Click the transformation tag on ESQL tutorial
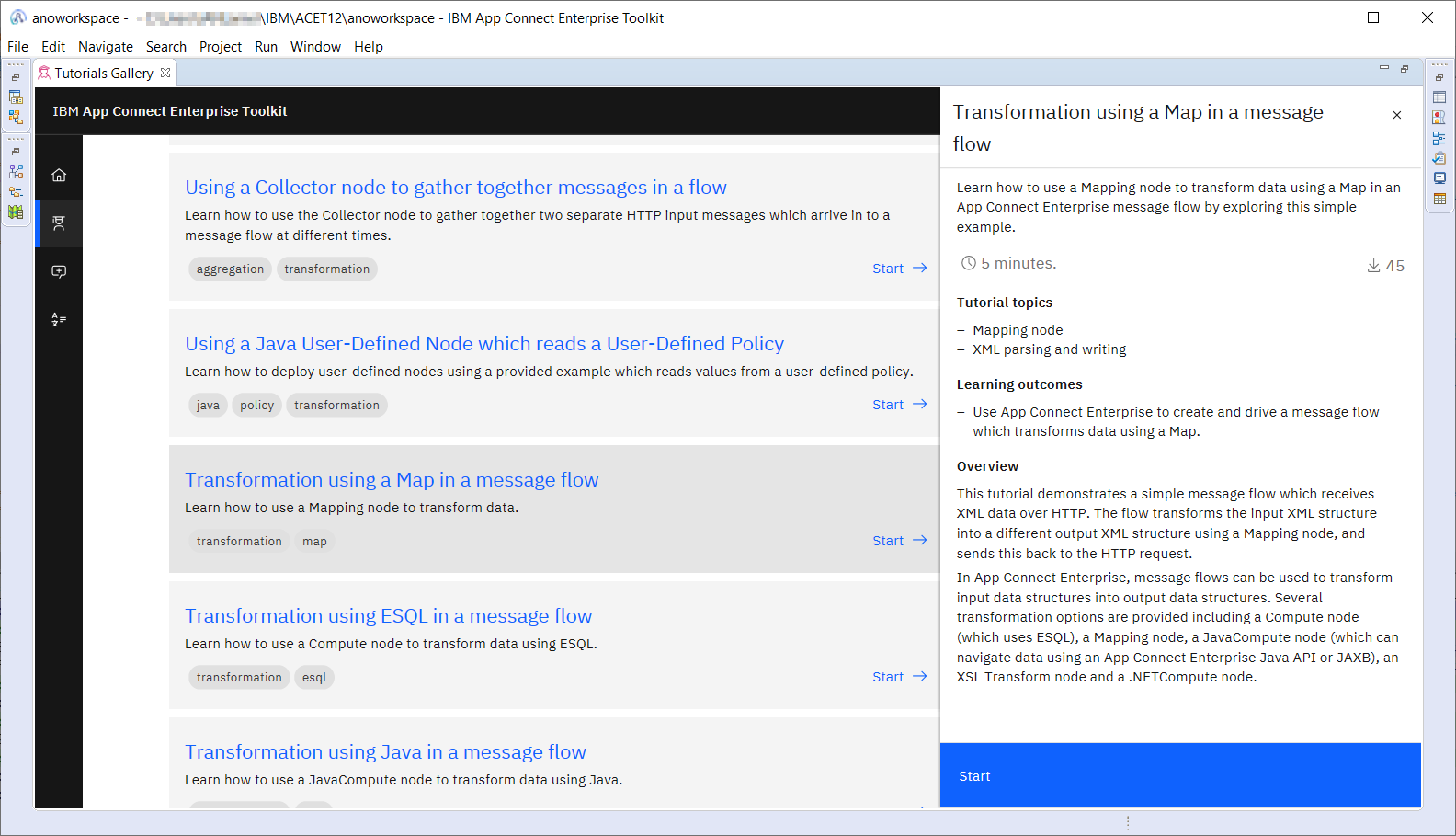This screenshot has width=1456, height=836. [x=239, y=678]
